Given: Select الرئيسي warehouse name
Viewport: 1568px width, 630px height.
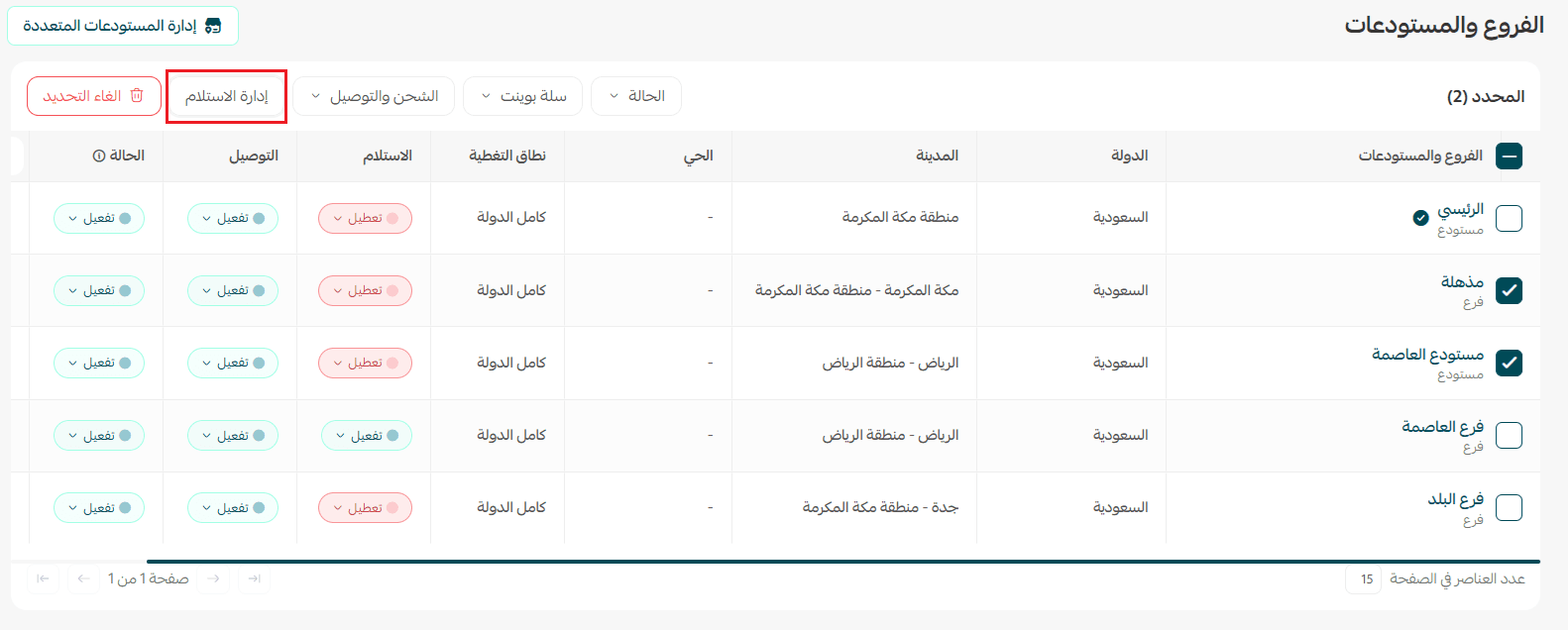Looking at the screenshot, I should click(x=1461, y=209).
